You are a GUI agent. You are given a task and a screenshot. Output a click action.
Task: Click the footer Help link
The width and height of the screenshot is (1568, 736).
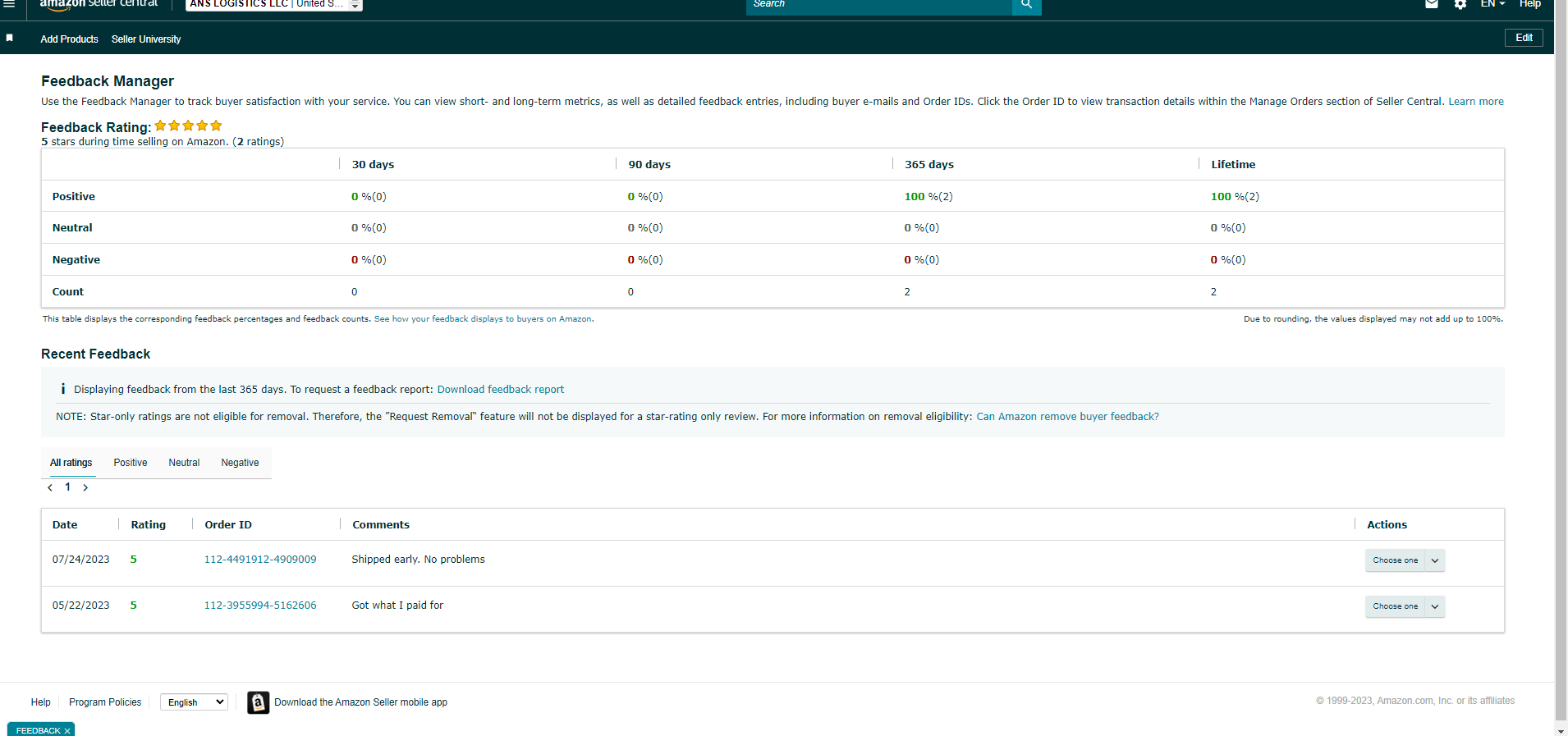pos(40,702)
